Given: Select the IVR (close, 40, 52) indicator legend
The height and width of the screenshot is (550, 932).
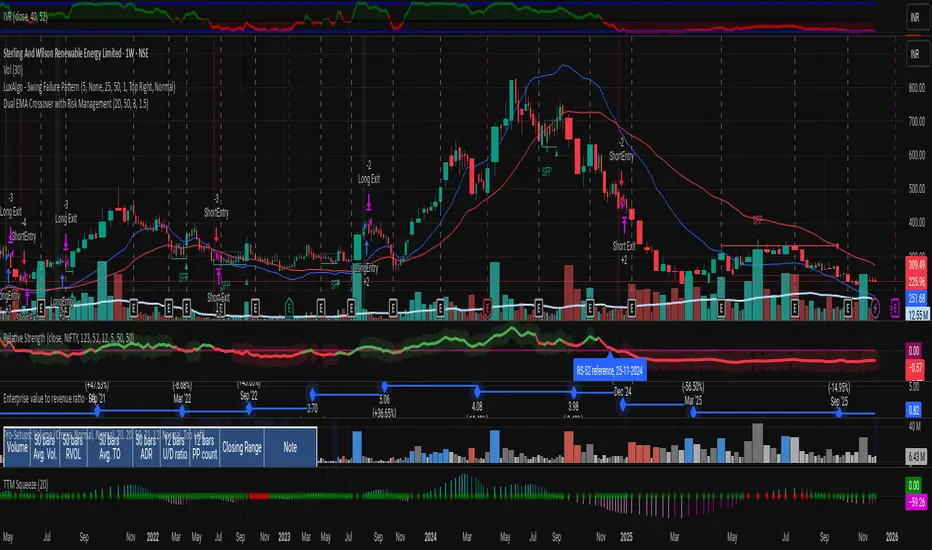Looking at the screenshot, I should (25, 17).
